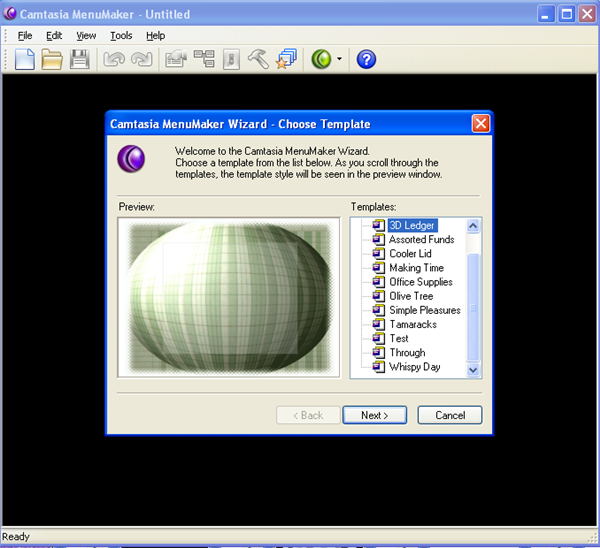Select the Office Supplies template
This screenshot has height=548, width=600.
[x=421, y=282]
